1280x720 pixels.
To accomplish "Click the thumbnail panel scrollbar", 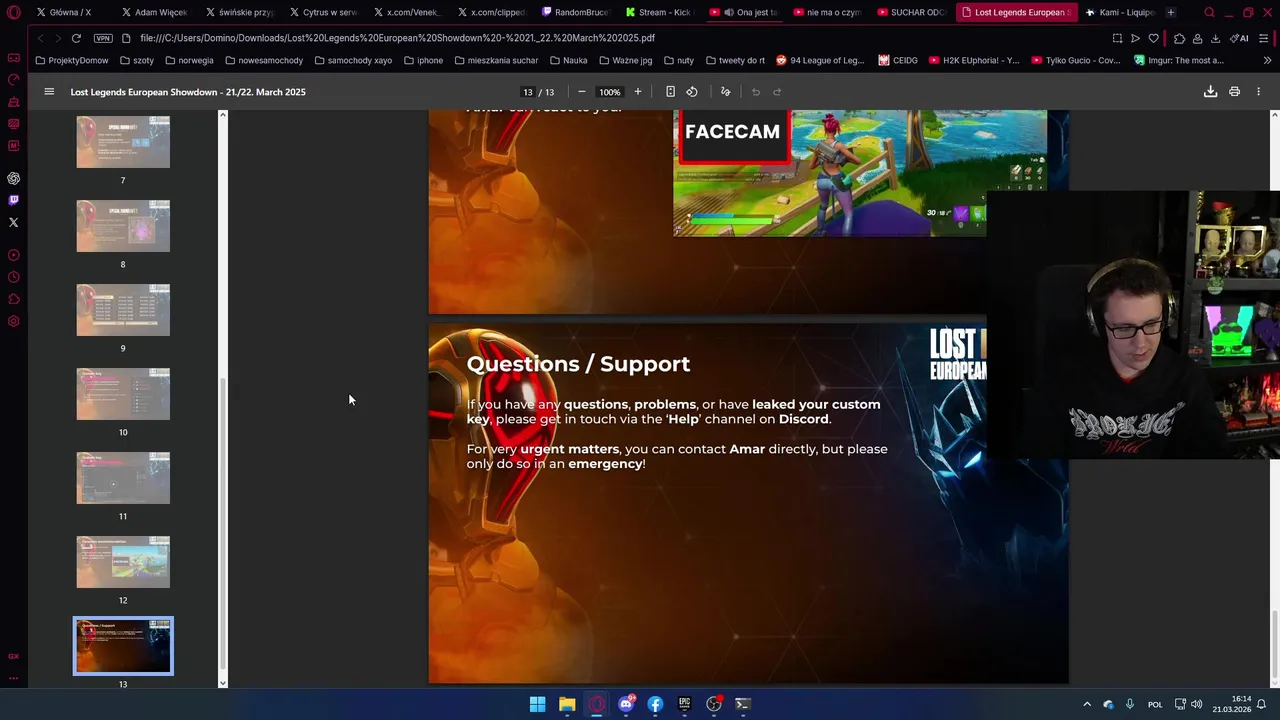I will tap(223, 523).
